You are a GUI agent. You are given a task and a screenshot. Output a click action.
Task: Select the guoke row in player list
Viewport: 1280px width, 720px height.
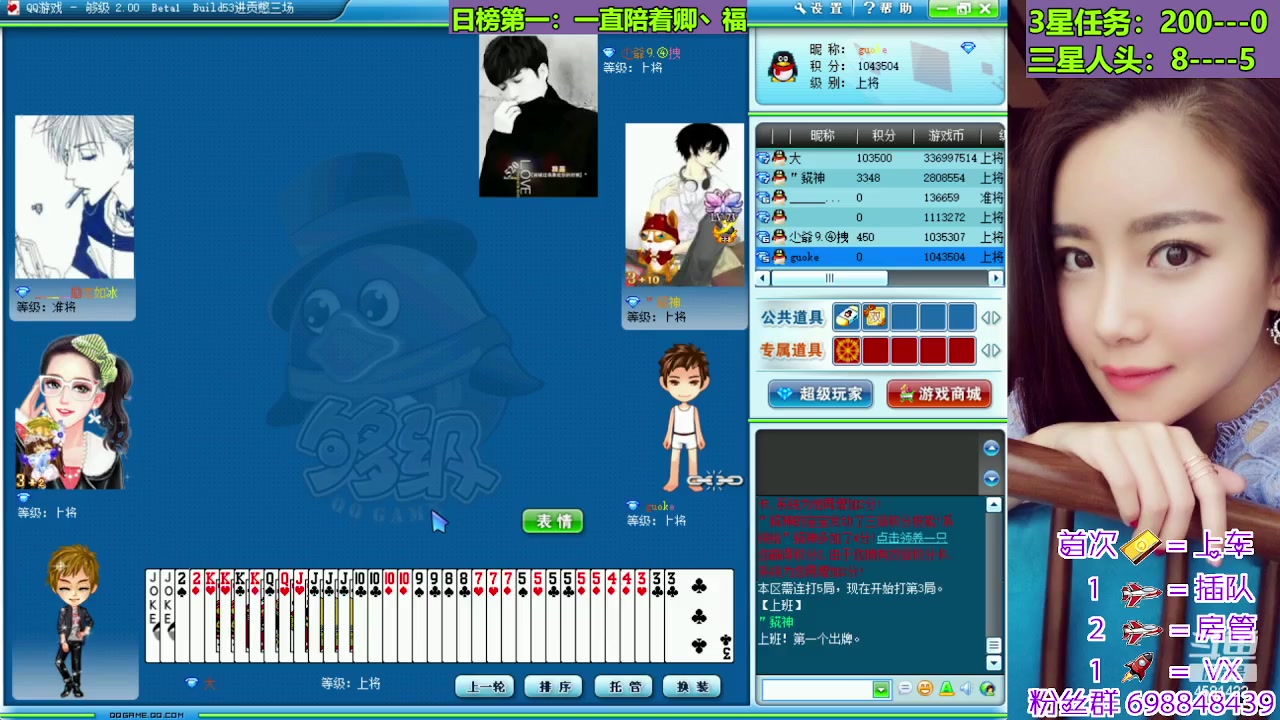coord(880,257)
